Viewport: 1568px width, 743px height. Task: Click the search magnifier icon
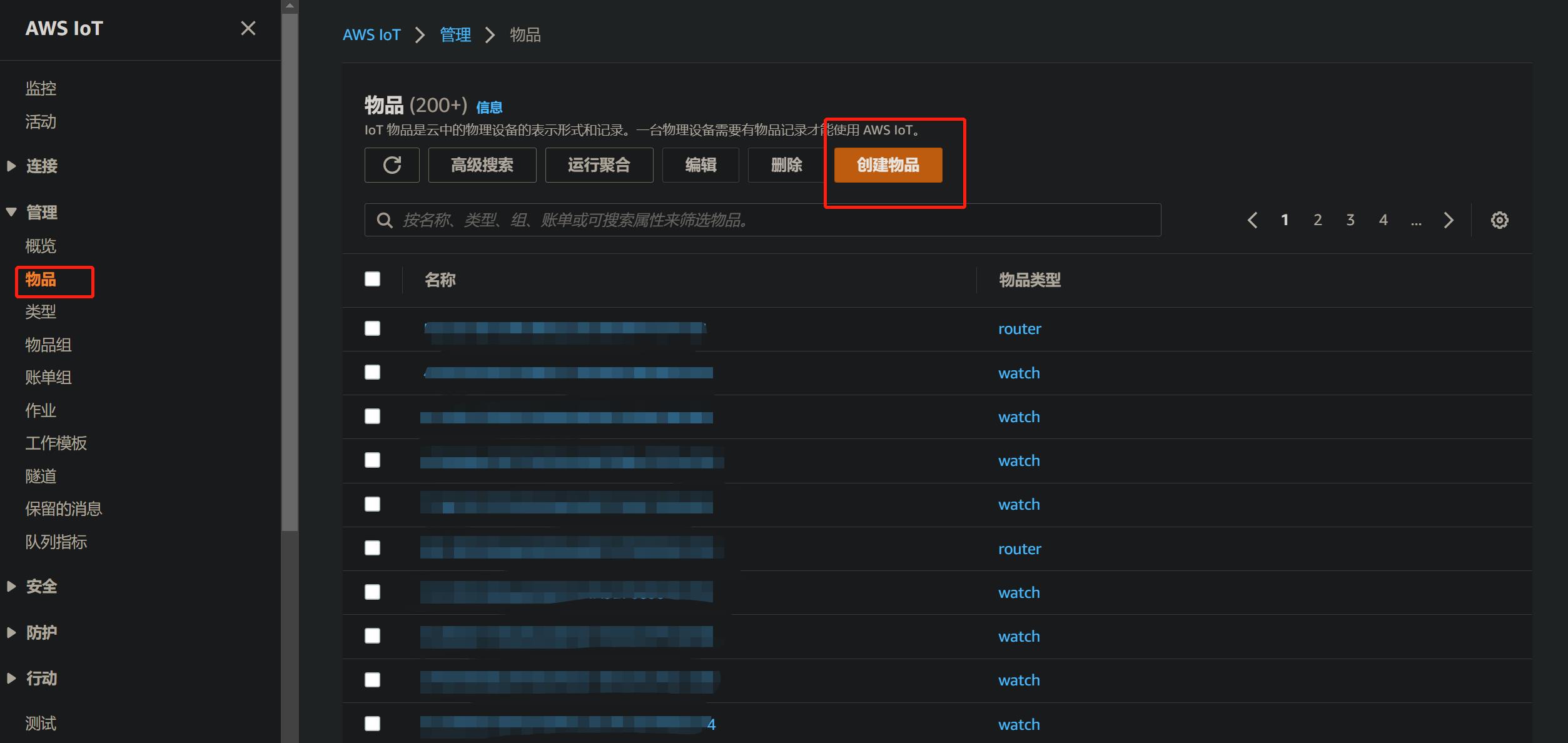(385, 220)
